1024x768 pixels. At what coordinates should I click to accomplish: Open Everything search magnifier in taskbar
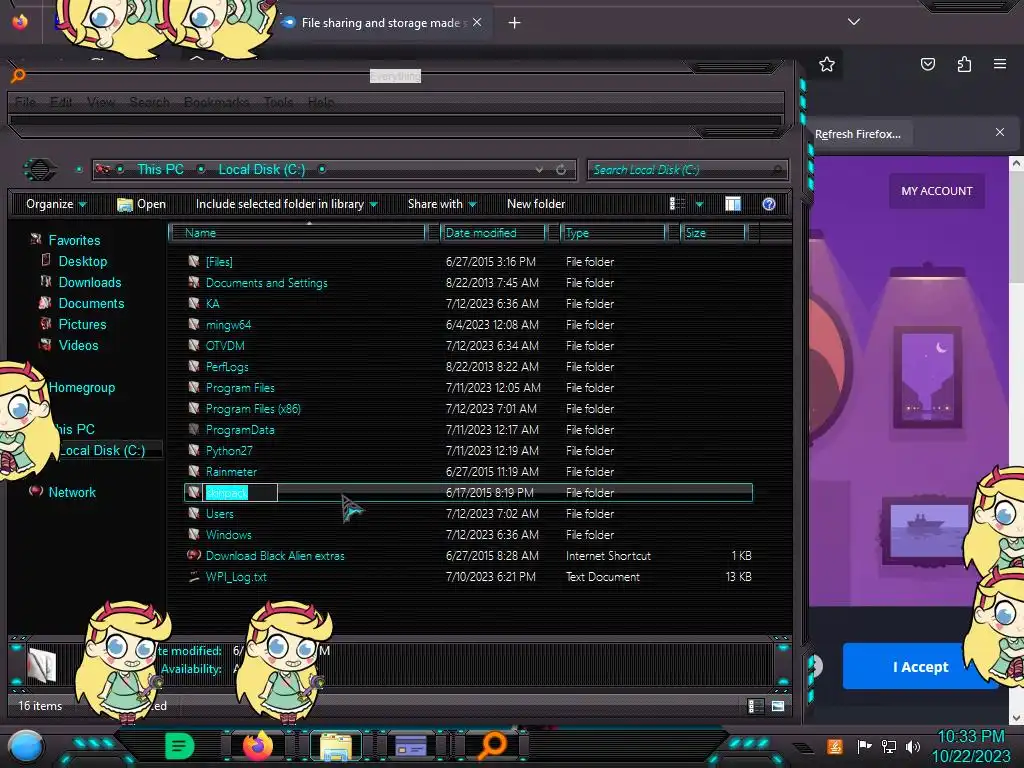493,746
